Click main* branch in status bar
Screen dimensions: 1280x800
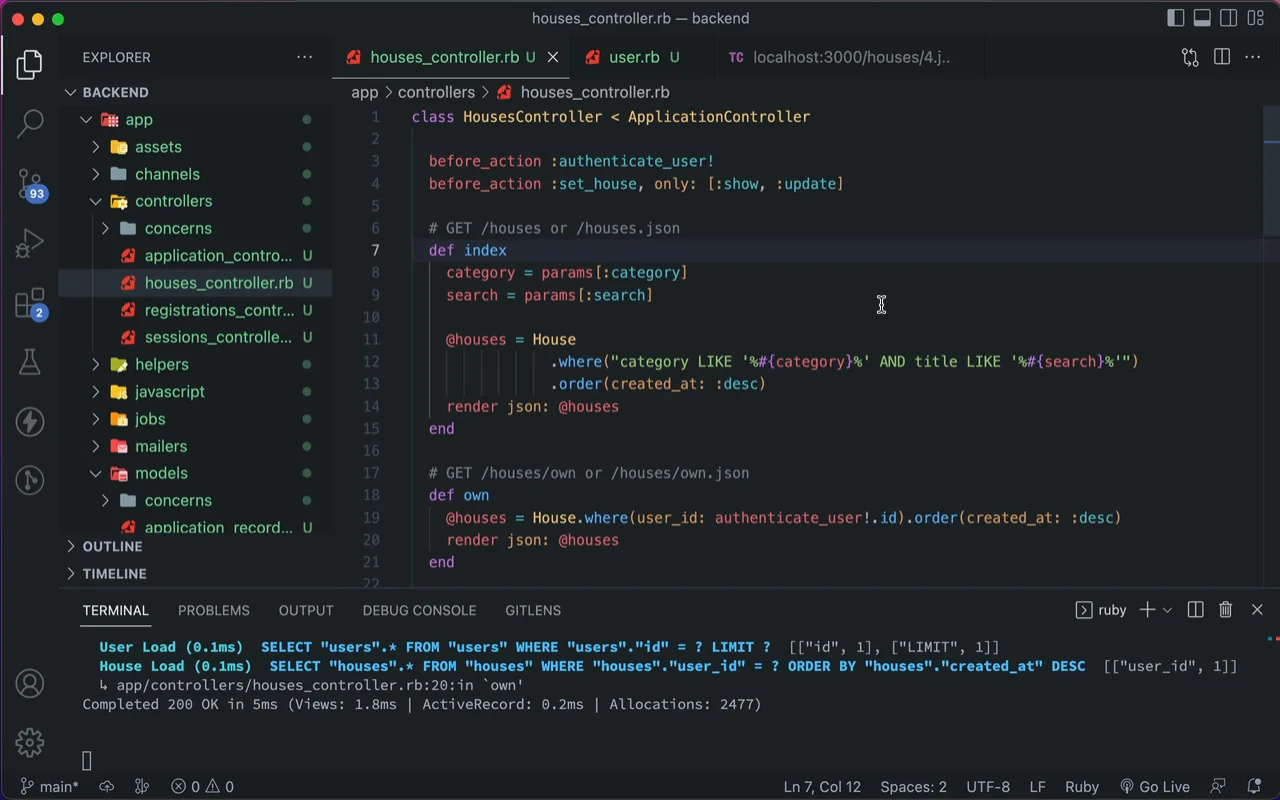click(50, 787)
